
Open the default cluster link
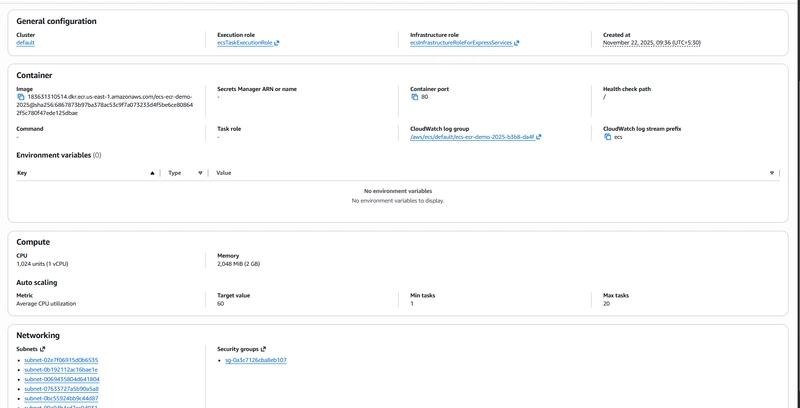[x=26, y=43]
